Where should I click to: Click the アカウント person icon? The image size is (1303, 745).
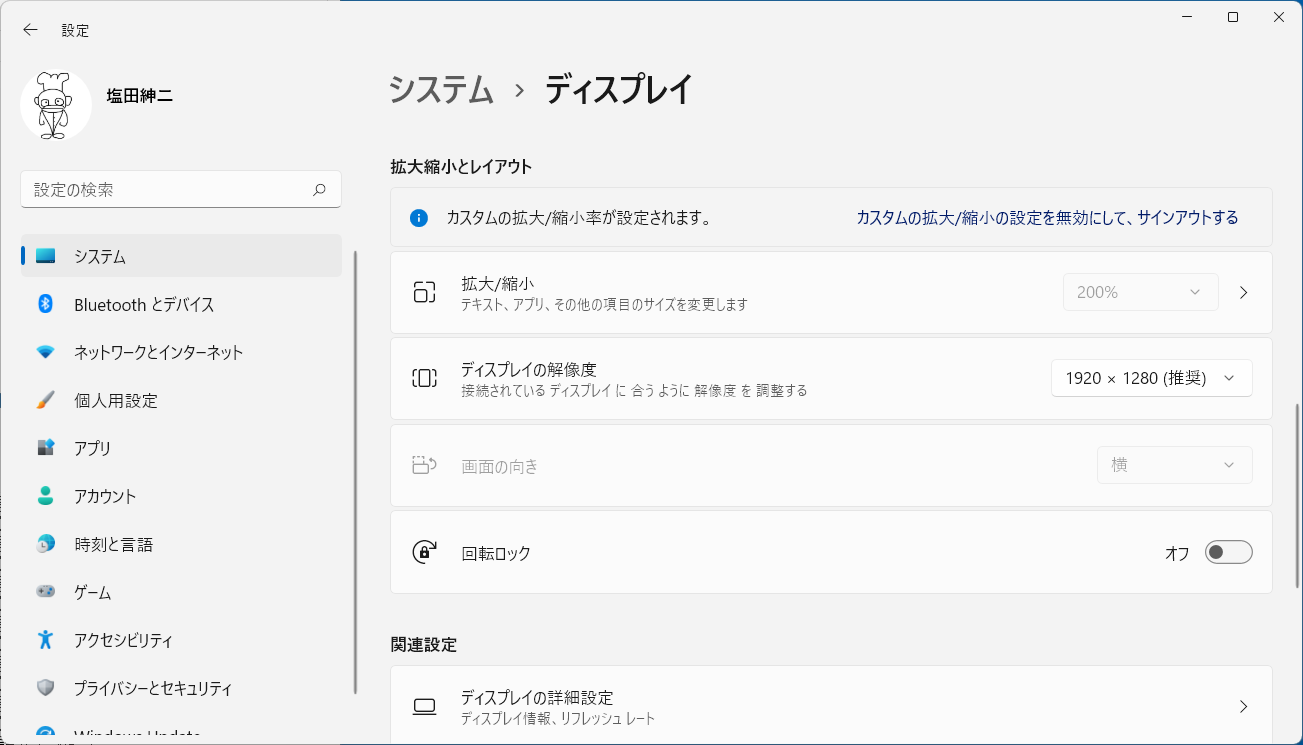[x=45, y=496]
